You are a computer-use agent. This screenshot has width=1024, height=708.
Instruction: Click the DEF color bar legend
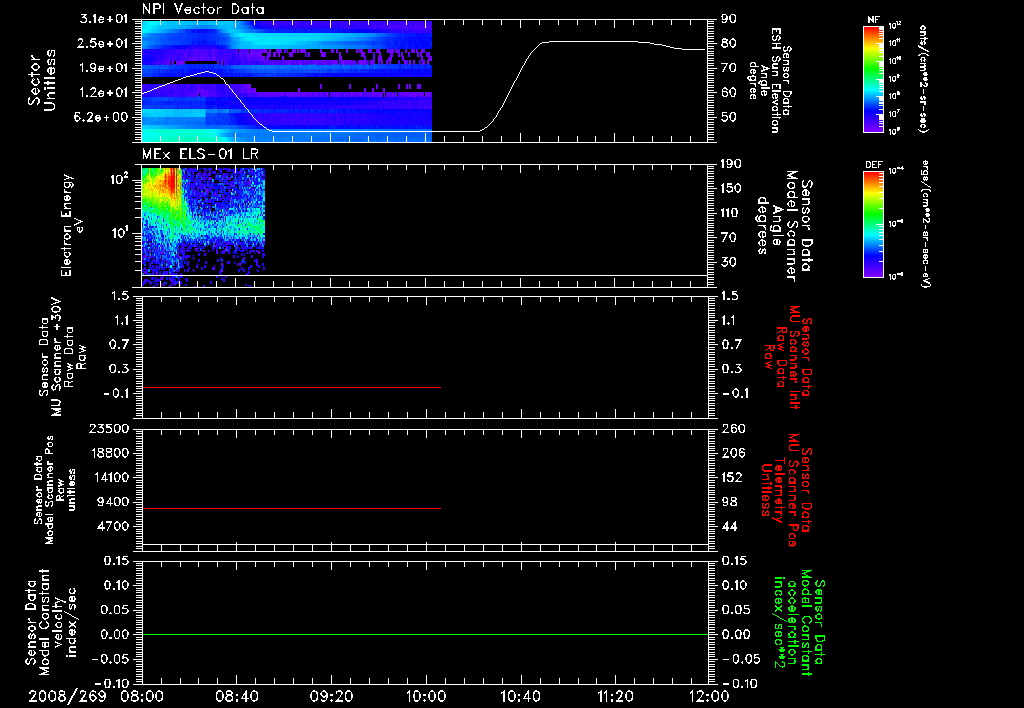point(873,224)
